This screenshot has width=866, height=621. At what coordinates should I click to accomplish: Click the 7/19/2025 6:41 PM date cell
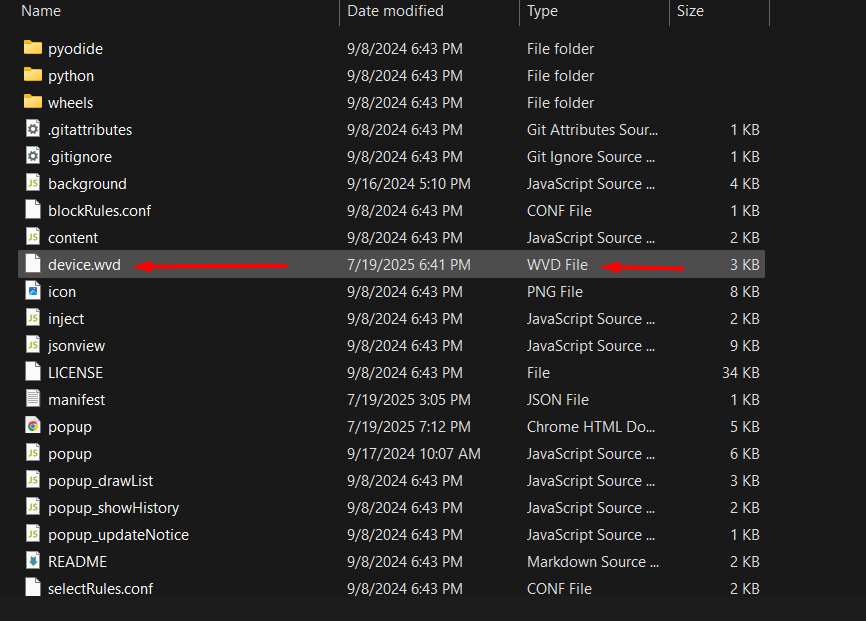click(x=409, y=265)
